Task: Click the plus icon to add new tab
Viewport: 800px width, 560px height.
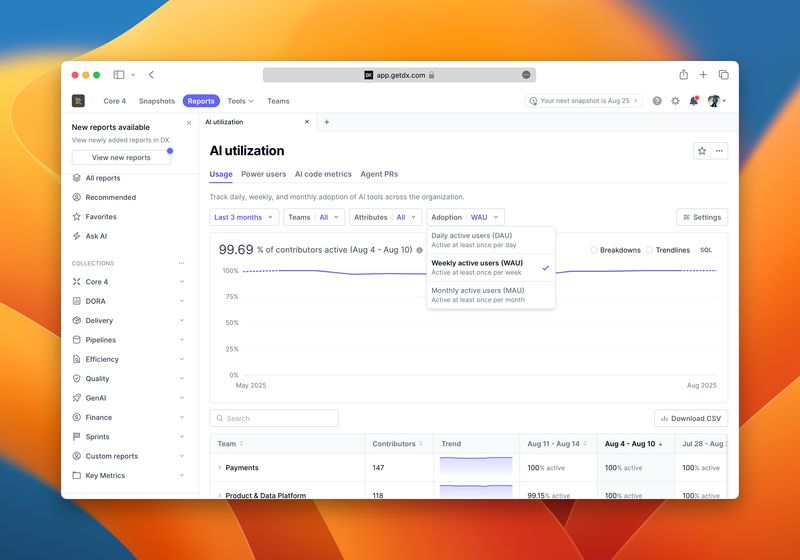Action: [x=326, y=122]
